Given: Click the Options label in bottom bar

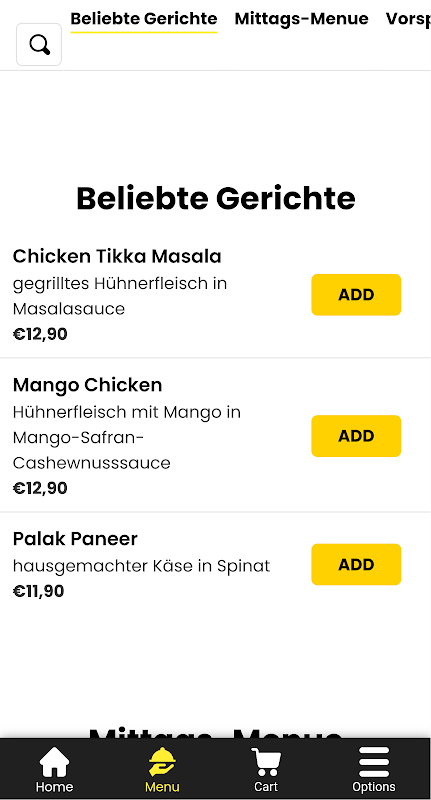Looking at the screenshot, I should pos(374,786).
